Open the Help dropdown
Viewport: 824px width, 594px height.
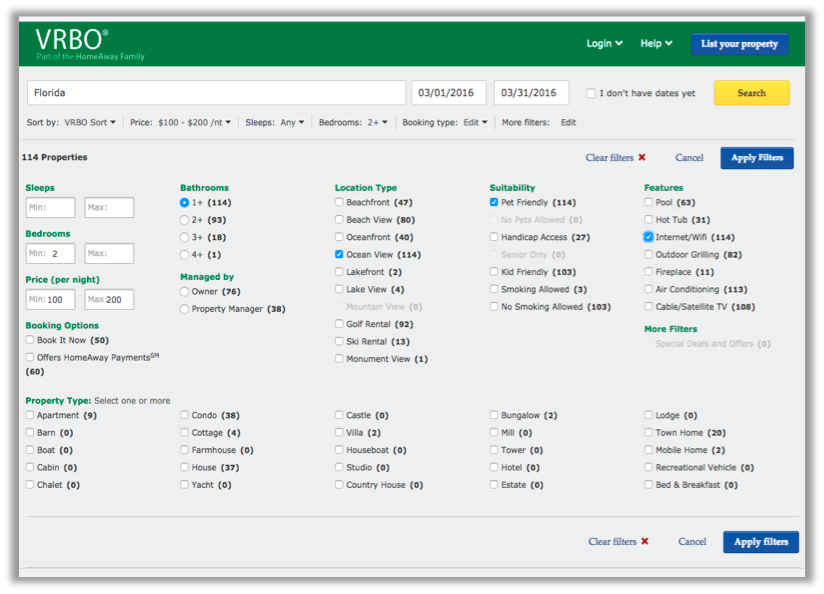coord(656,43)
